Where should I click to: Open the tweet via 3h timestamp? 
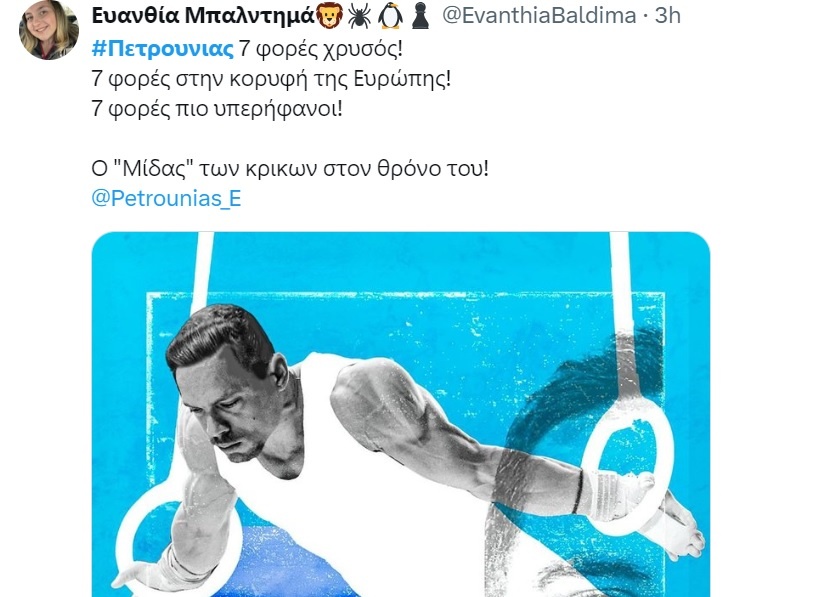click(x=668, y=16)
